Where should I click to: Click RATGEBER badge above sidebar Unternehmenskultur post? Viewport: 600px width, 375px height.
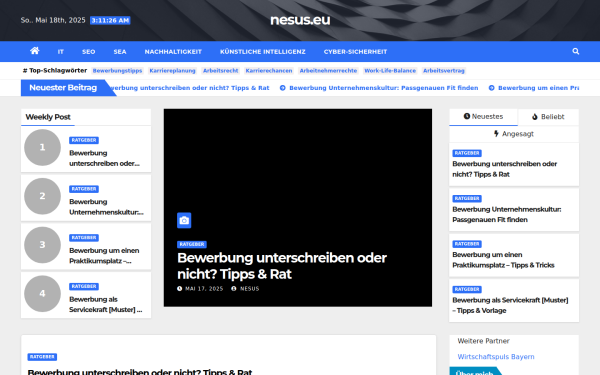click(467, 198)
